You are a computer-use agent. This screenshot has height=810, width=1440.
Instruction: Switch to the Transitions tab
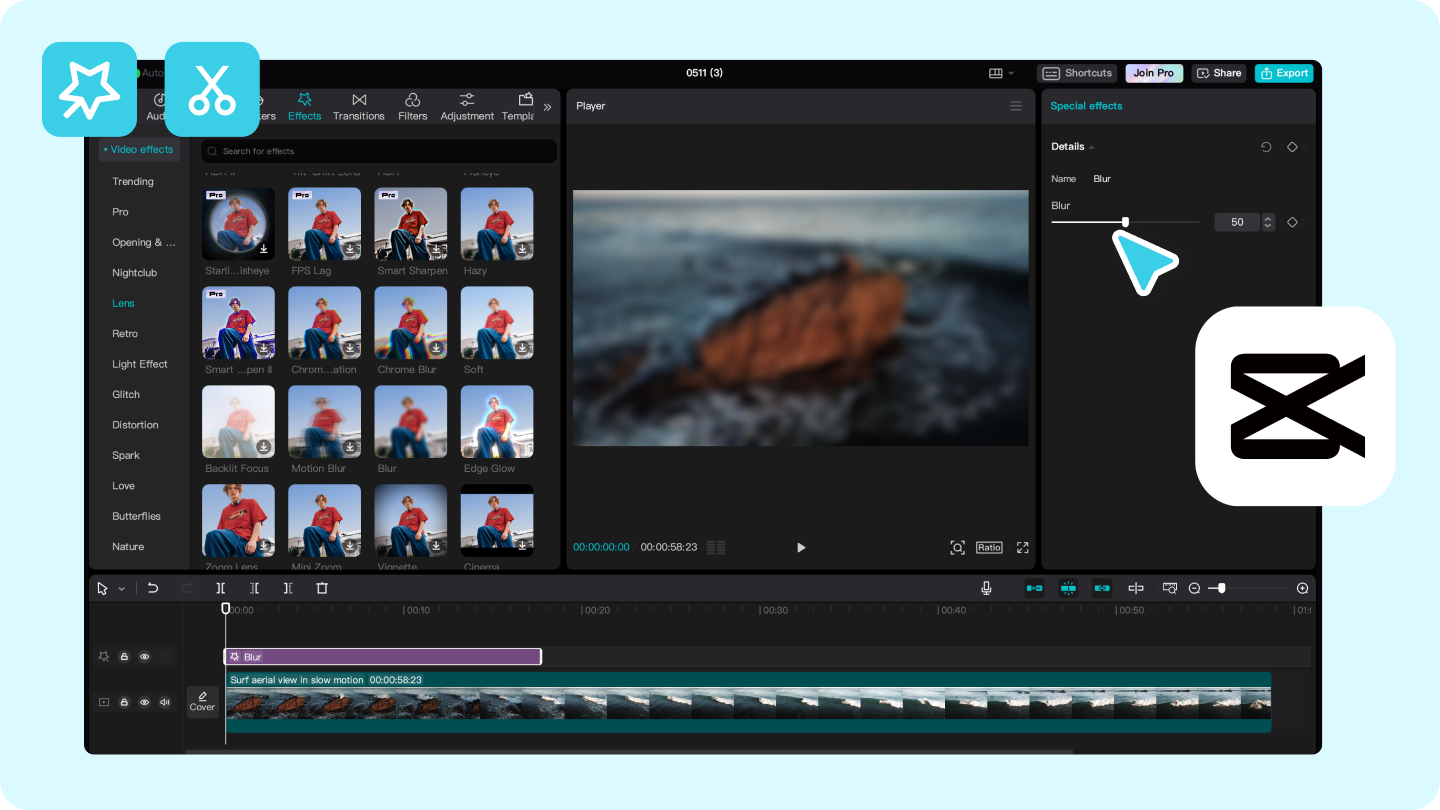[359, 105]
